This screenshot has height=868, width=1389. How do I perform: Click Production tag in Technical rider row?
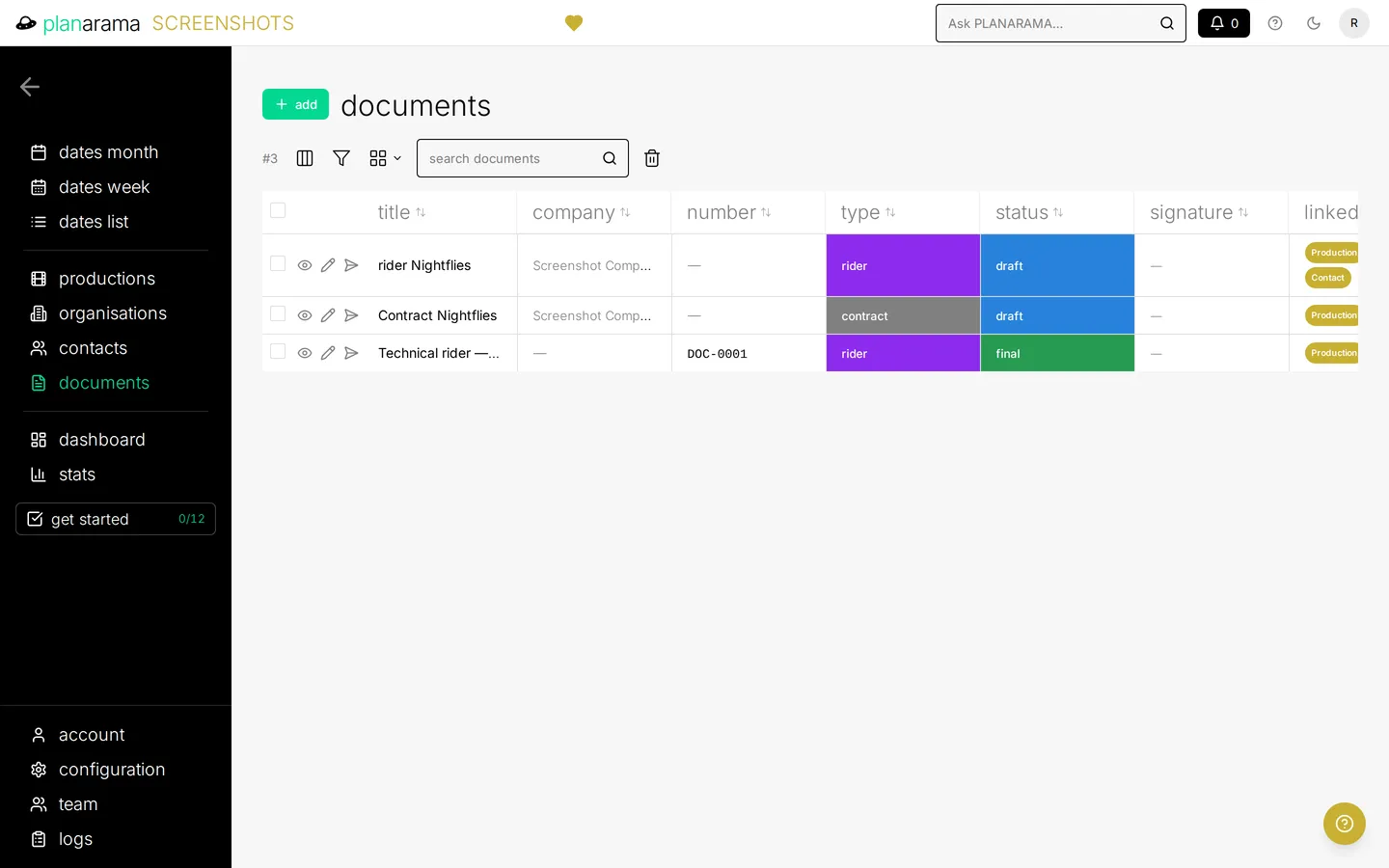coord(1332,353)
